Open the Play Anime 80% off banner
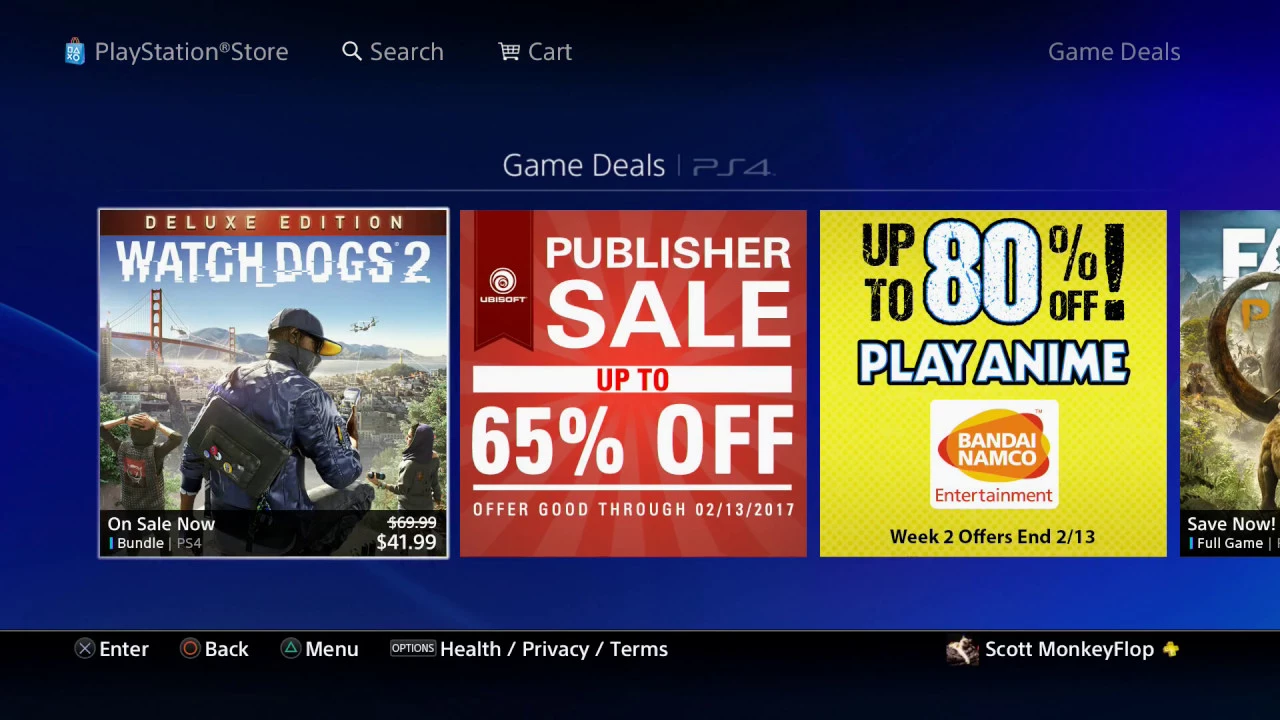The width and height of the screenshot is (1280, 720). 993,383
